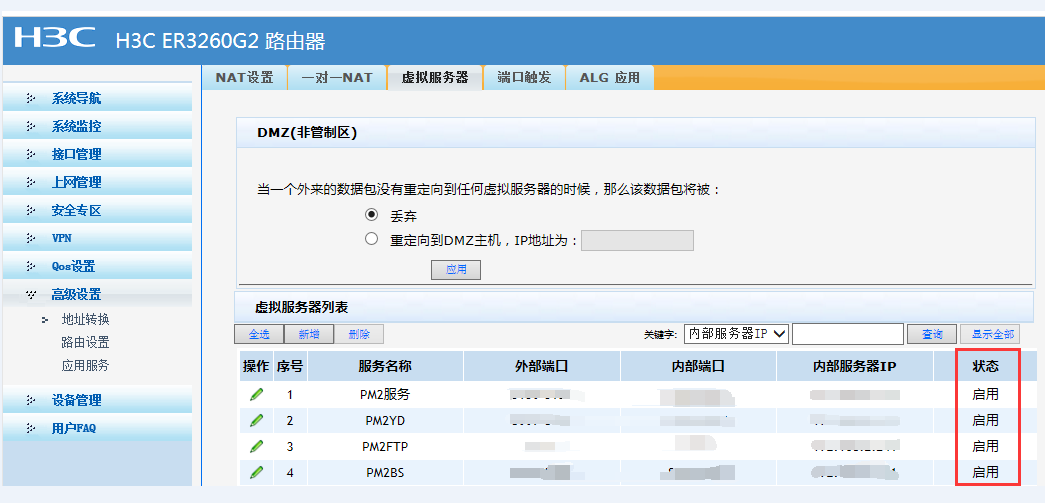Open 地址转换 in the sidebar
The image size is (1045, 503).
click(x=85, y=320)
